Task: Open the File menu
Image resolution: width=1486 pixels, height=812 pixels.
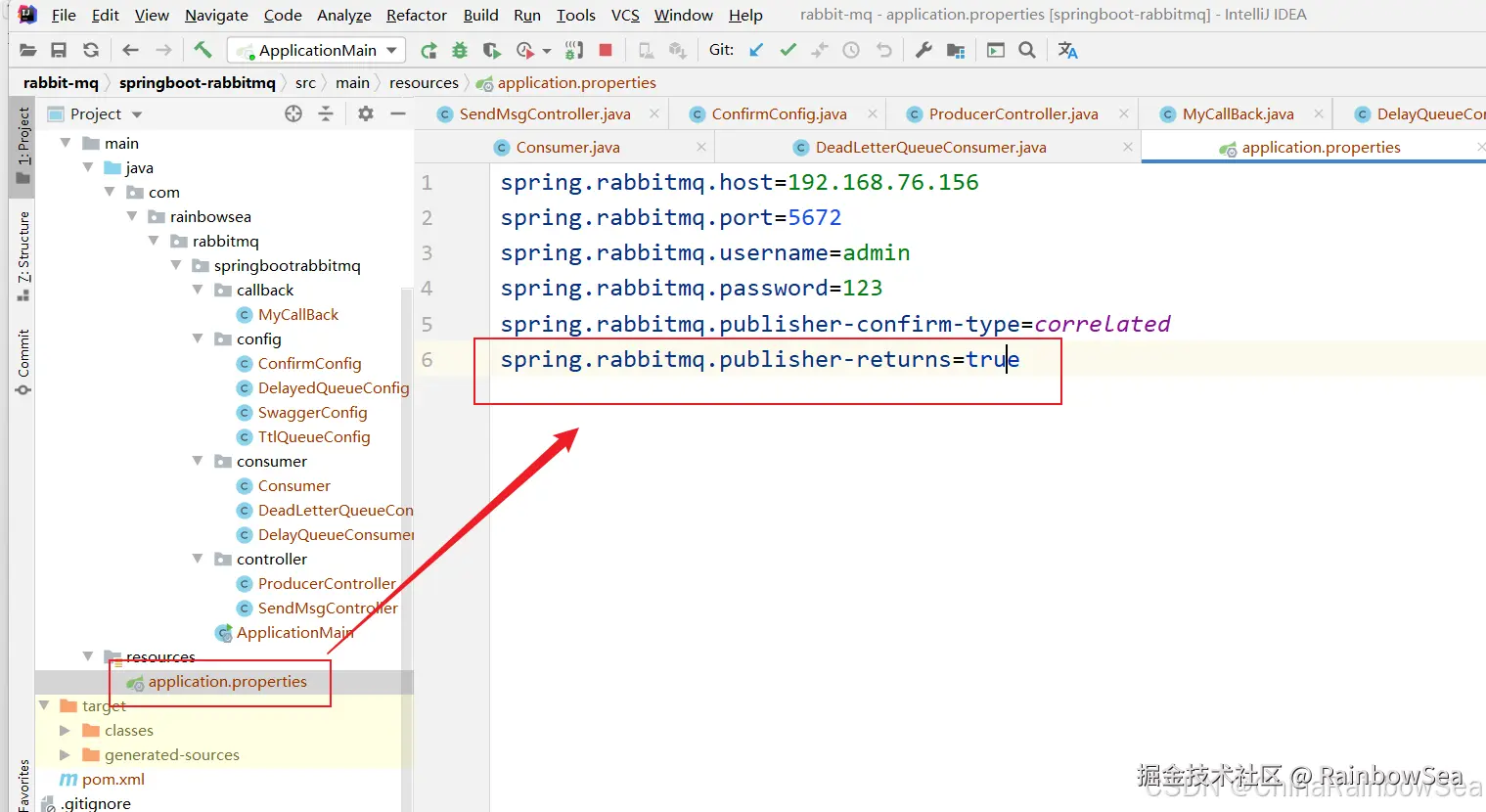Action: tap(64, 15)
